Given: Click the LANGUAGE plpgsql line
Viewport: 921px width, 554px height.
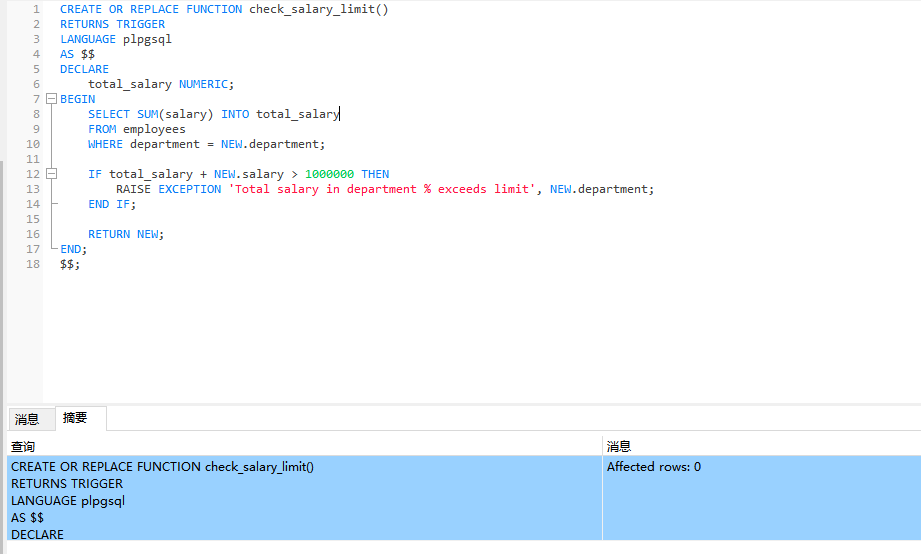Looking at the screenshot, I should click(x=116, y=39).
